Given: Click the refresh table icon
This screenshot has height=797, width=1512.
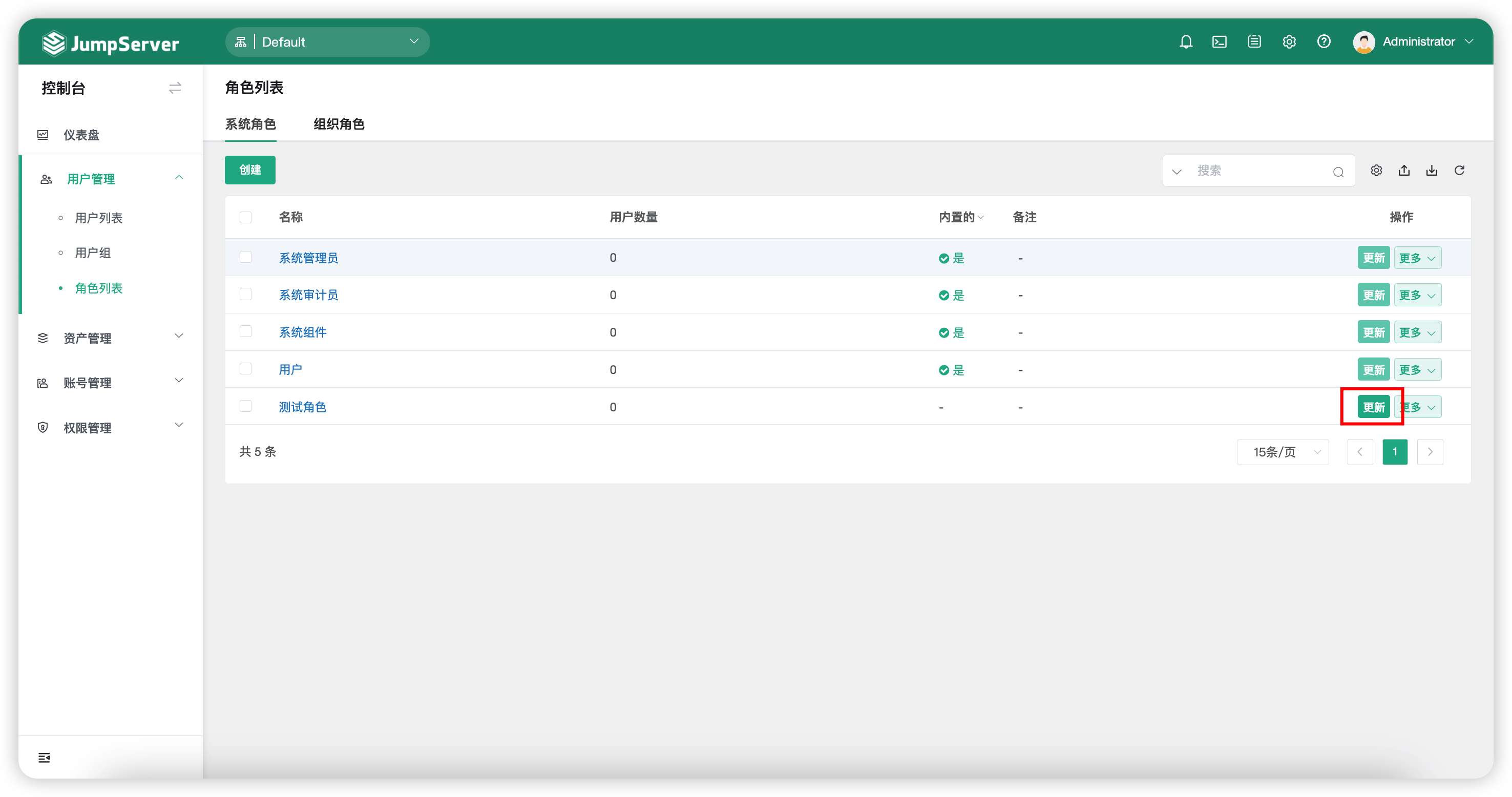Looking at the screenshot, I should (1459, 170).
